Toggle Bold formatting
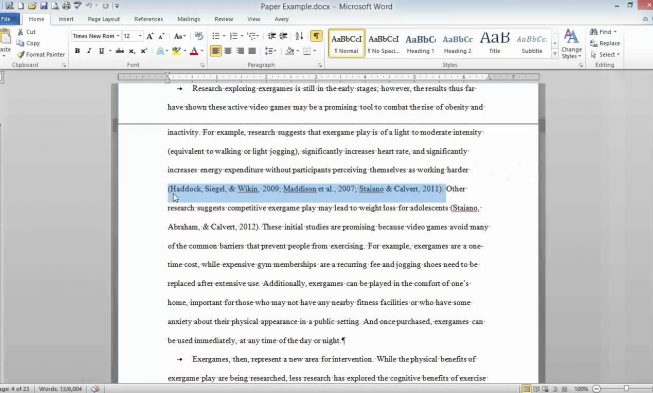 pos(77,51)
